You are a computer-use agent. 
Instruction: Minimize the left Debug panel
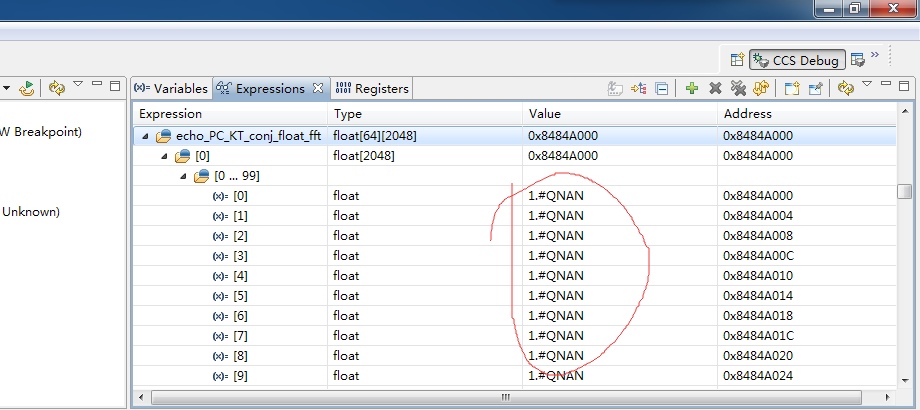point(97,84)
